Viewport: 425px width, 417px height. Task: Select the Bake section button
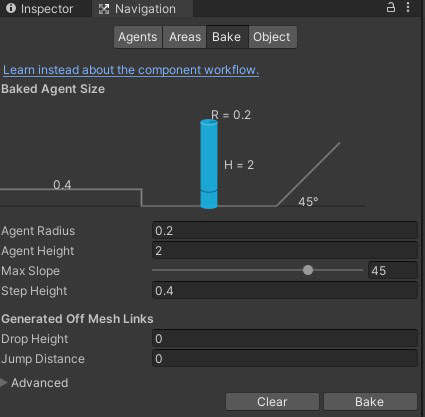click(227, 37)
